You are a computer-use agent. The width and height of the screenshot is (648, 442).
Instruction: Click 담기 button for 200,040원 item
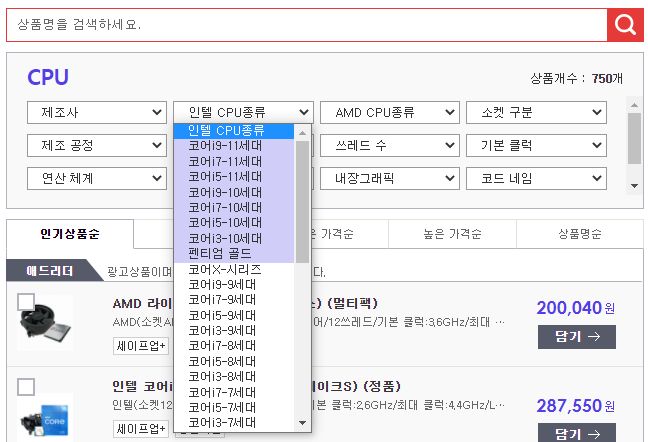coord(577,337)
